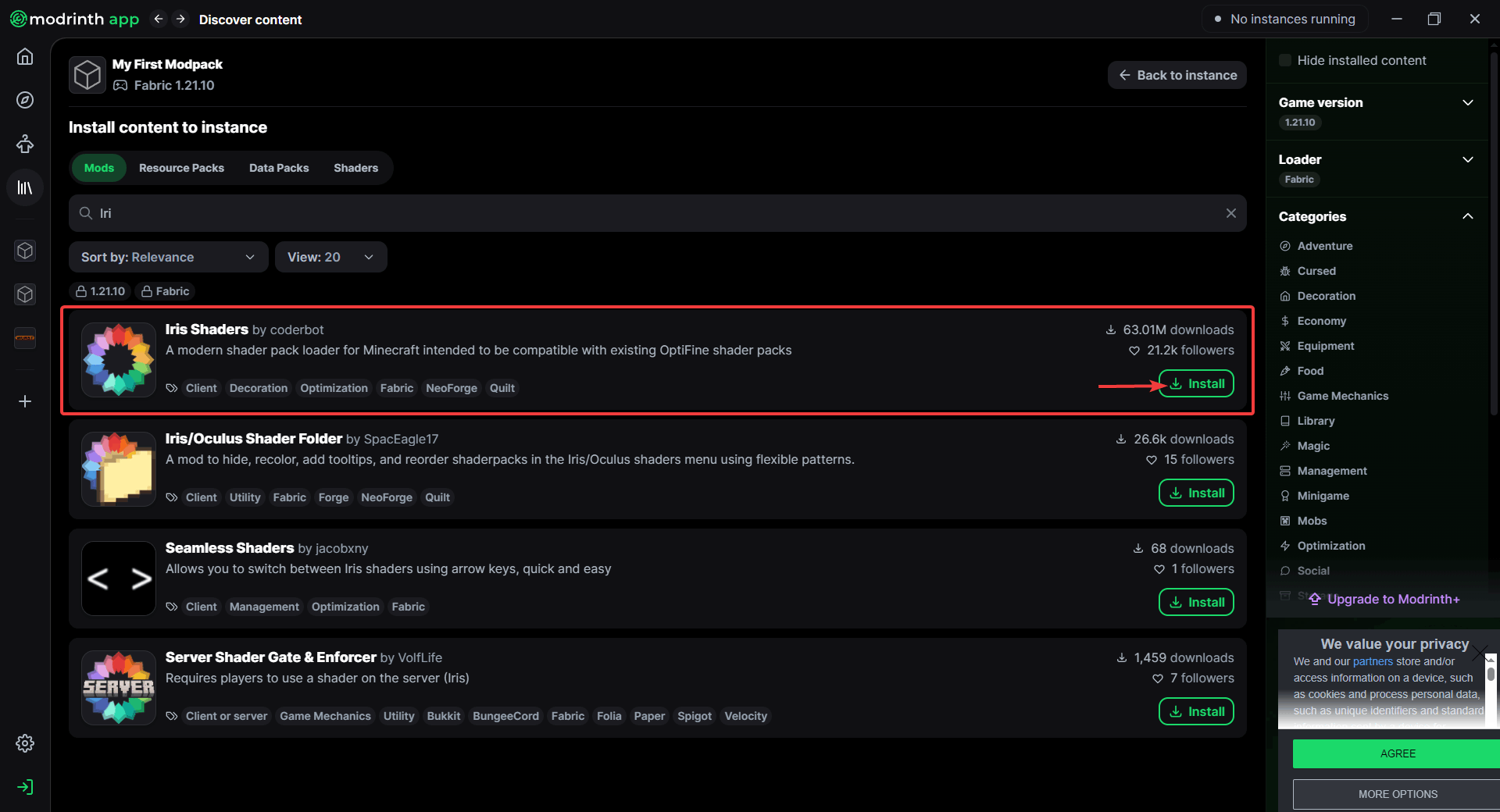
Task: Clear the search field with X icon
Action: (1230, 213)
